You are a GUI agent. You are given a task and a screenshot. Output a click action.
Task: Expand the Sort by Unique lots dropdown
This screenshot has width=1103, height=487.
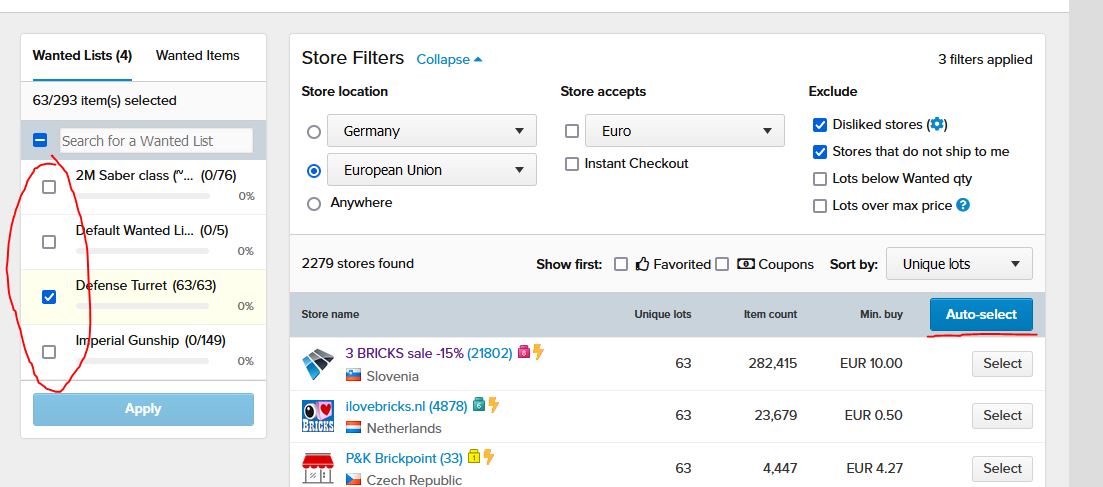click(959, 264)
